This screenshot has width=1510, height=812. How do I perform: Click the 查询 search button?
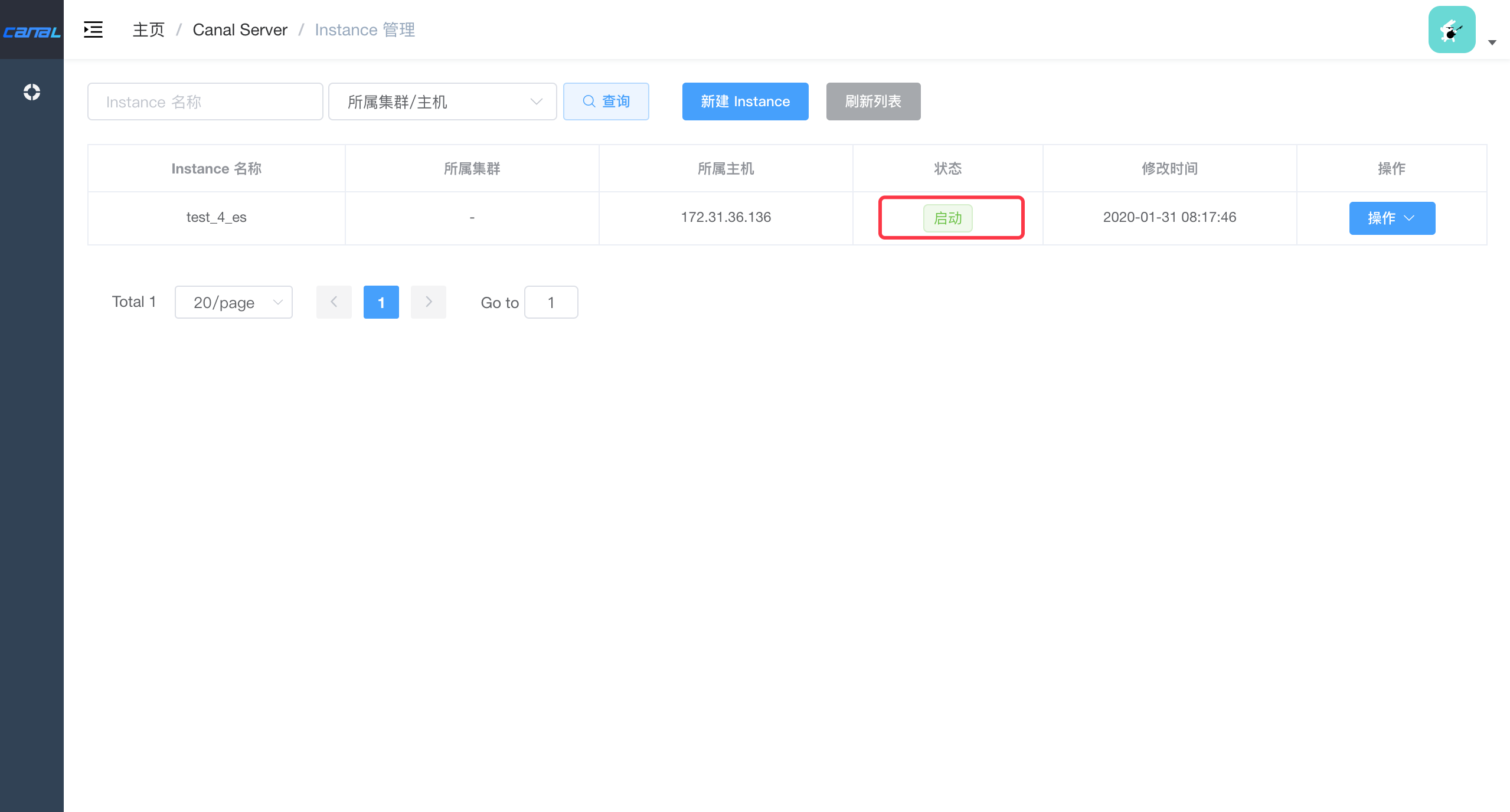(606, 102)
